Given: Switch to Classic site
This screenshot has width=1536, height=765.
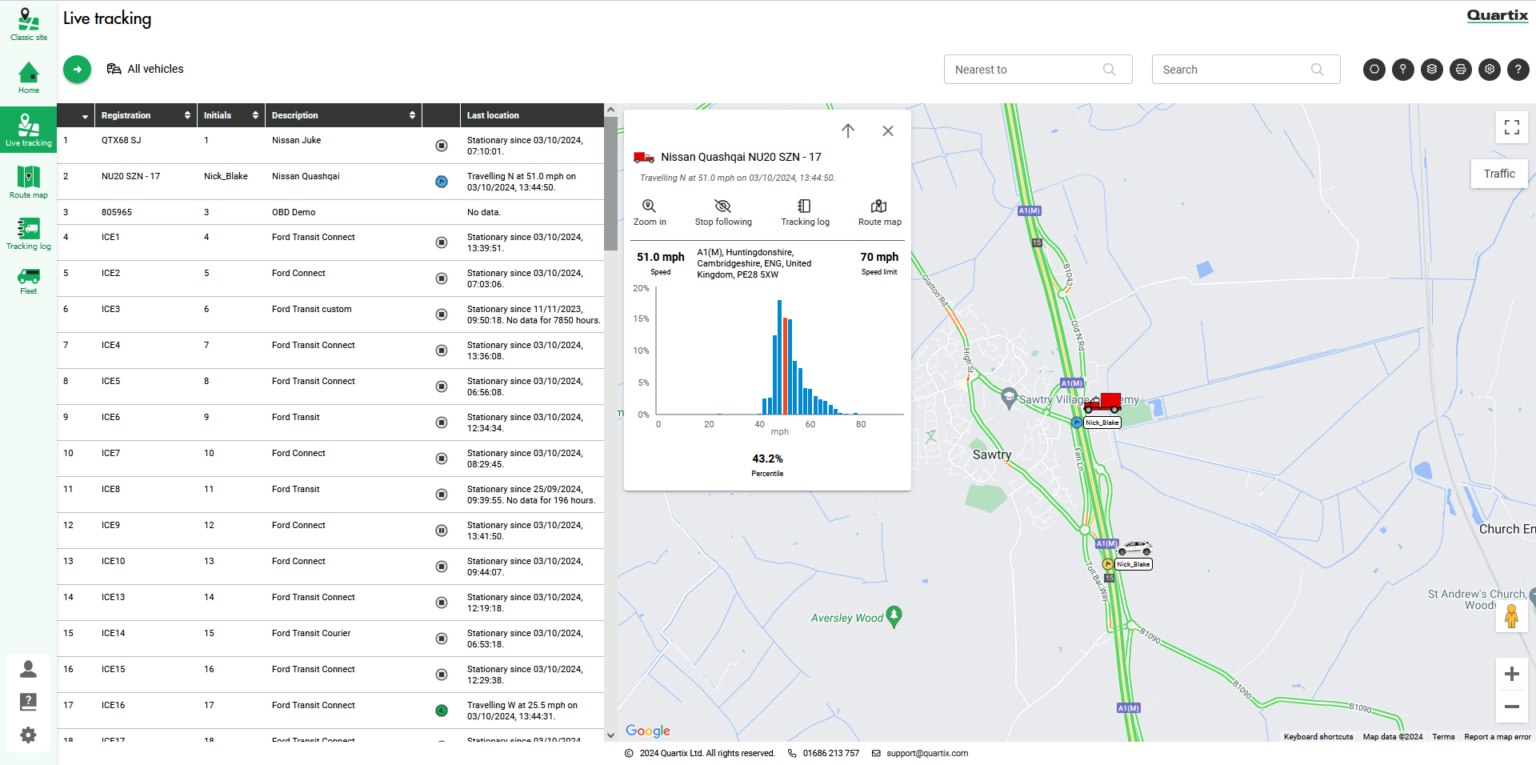Looking at the screenshot, I should [x=28, y=25].
